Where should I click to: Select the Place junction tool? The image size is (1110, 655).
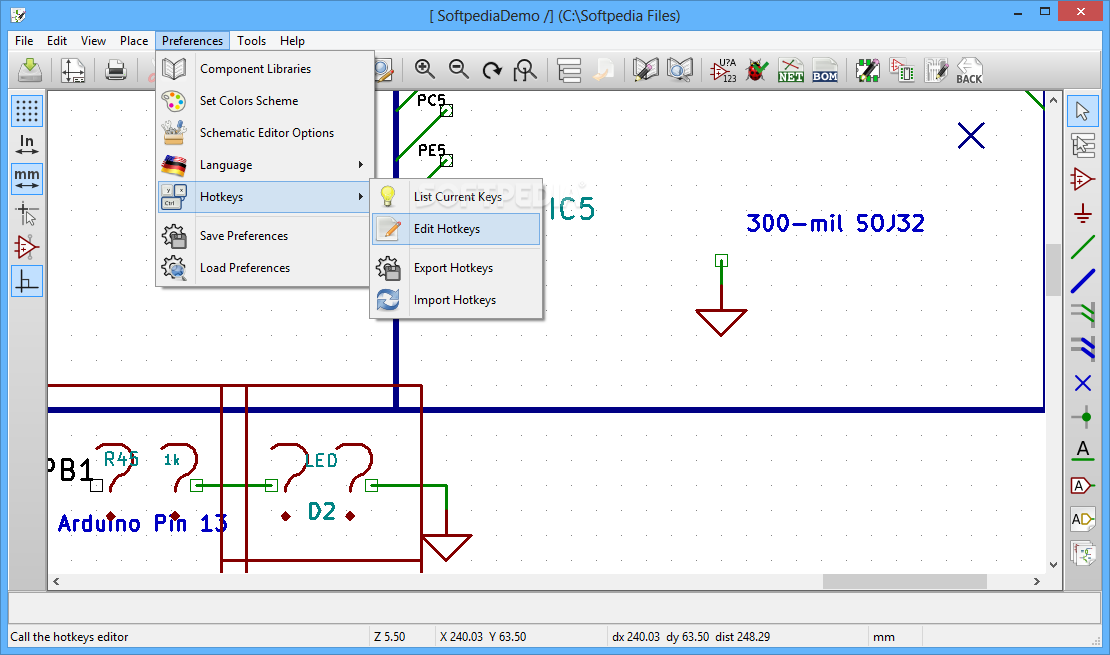tap(1082, 417)
